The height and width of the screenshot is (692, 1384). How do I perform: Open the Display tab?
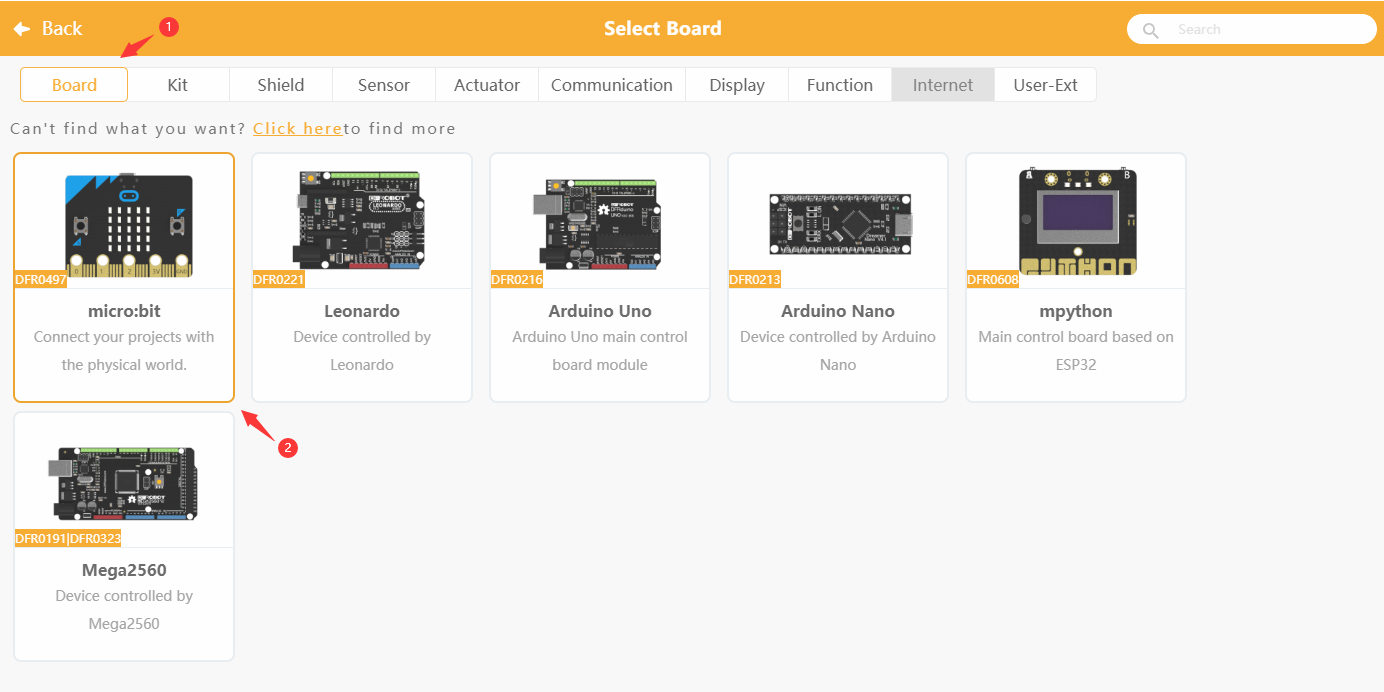coord(737,85)
